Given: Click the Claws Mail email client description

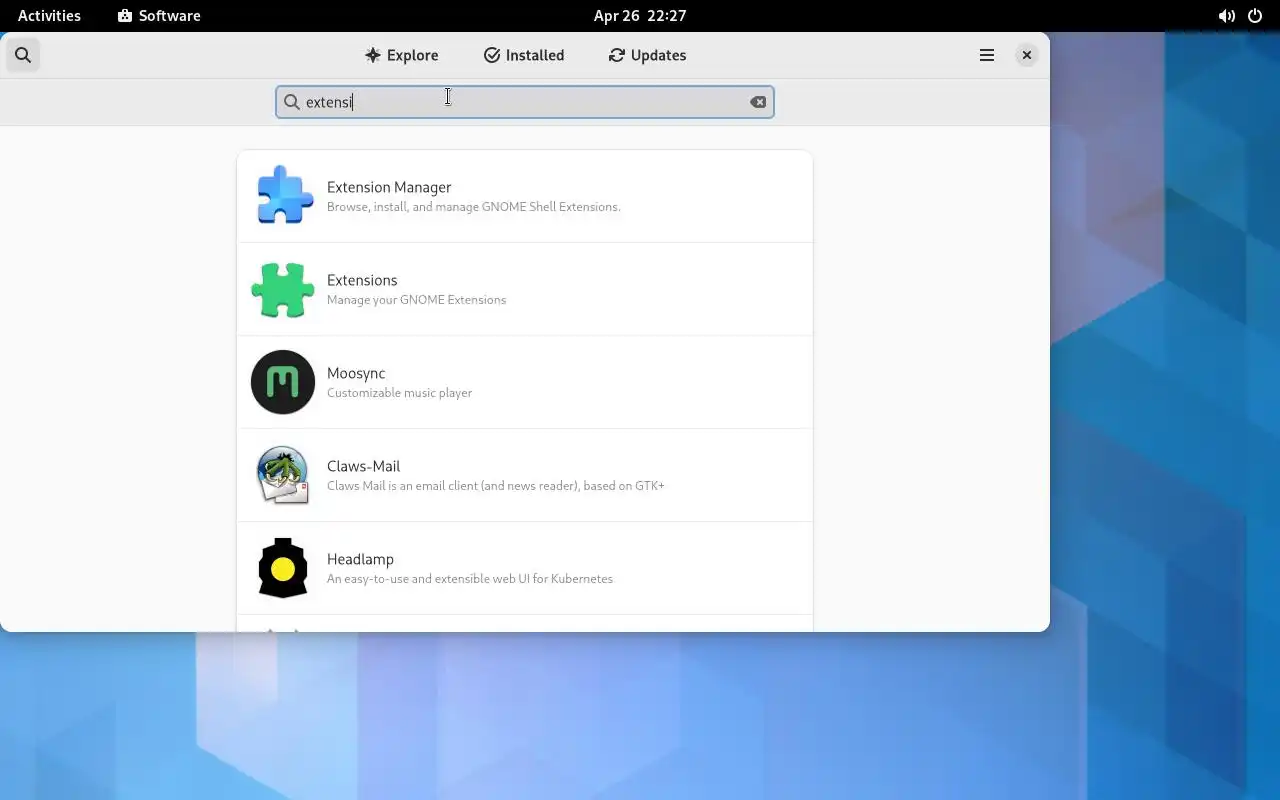Looking at the screenshot, I should (x=496, y=486).
